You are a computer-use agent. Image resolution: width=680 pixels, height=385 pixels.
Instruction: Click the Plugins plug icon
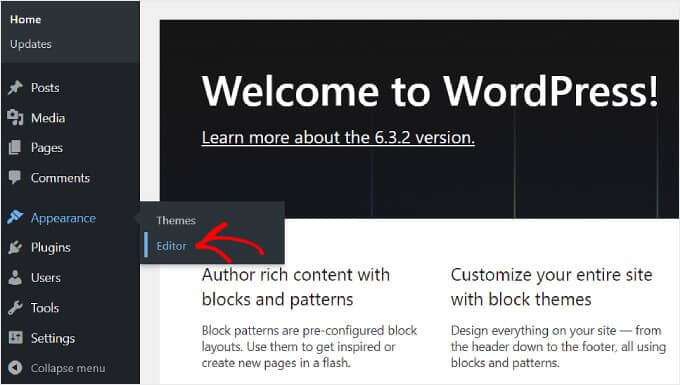(15, 248)
